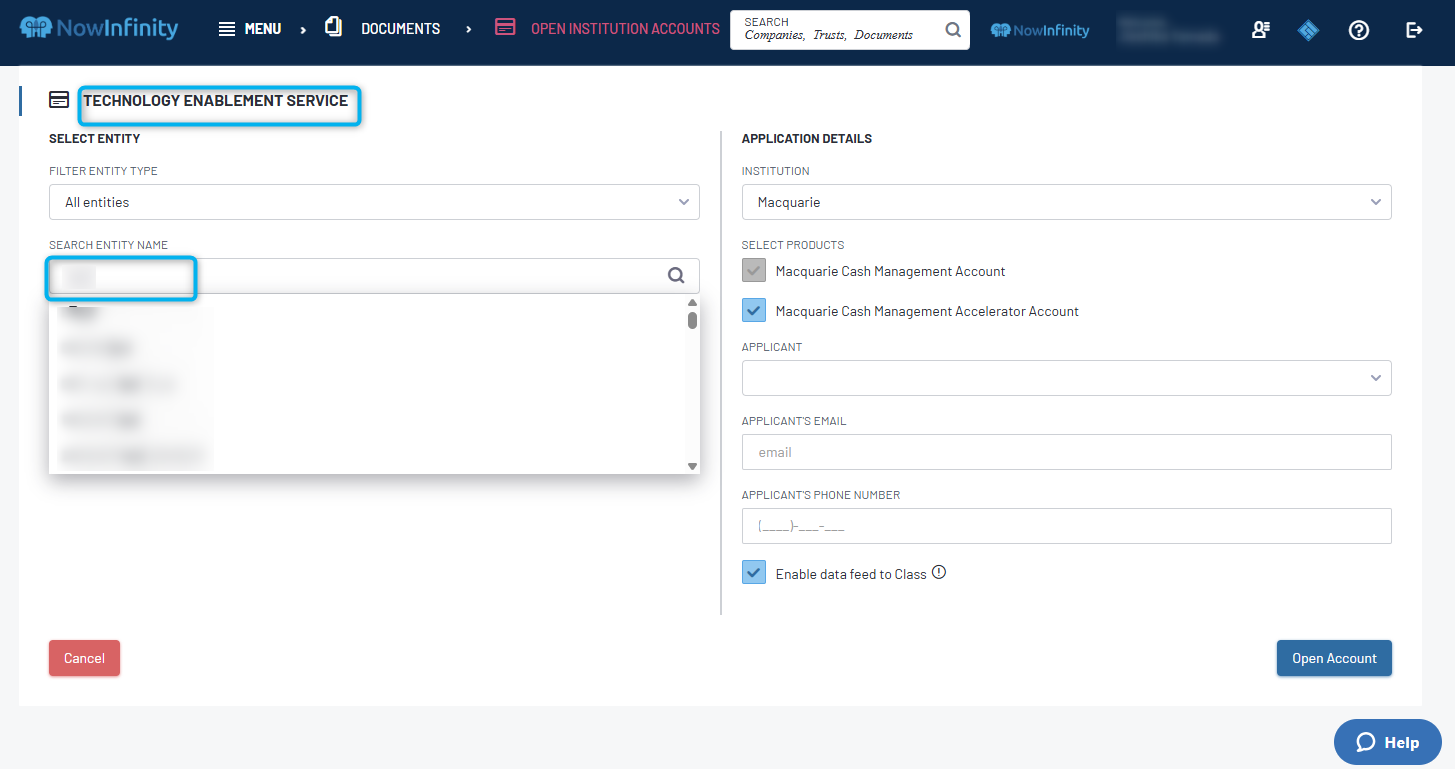Click the magnifier icon in global search
Screen dimensions: 1455x769
click(953, 30)
